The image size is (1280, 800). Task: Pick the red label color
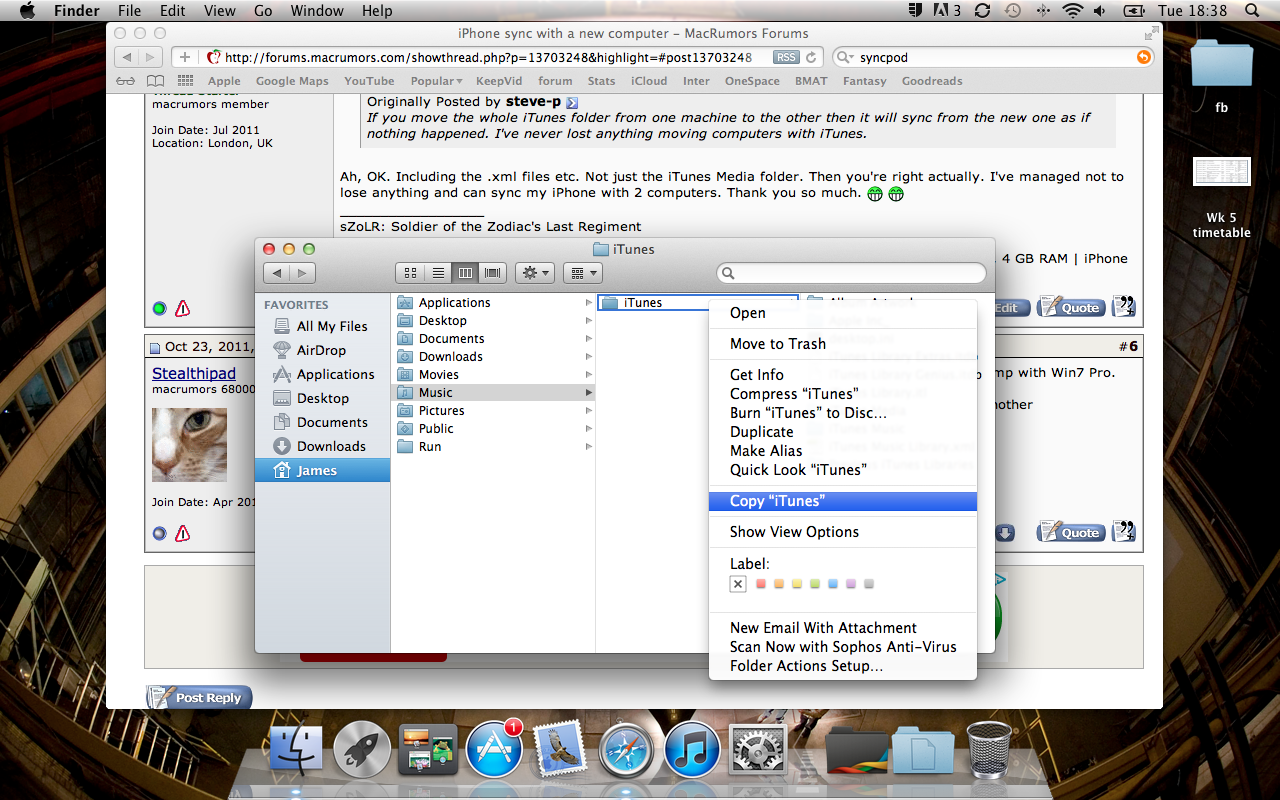(x=761, y=584)
